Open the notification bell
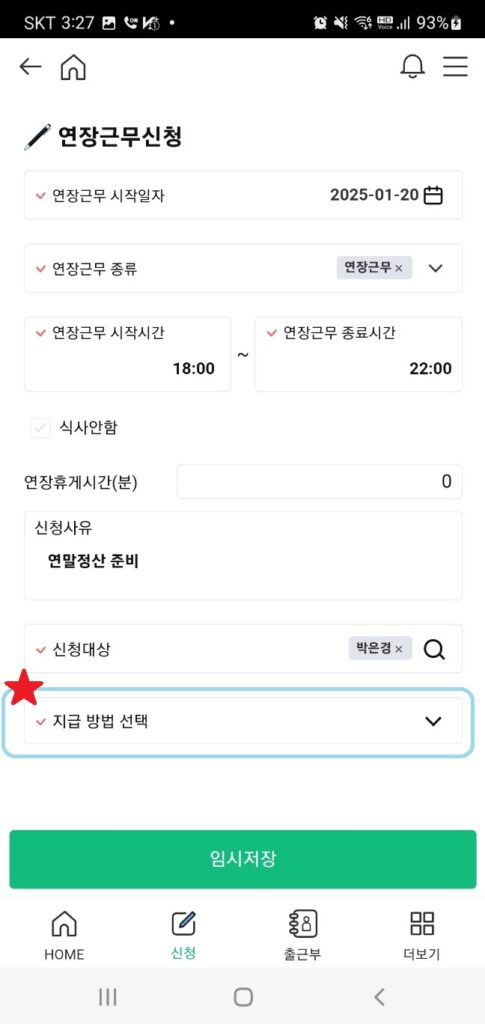Screen dimensions: 485x1024 coord(413,67)
